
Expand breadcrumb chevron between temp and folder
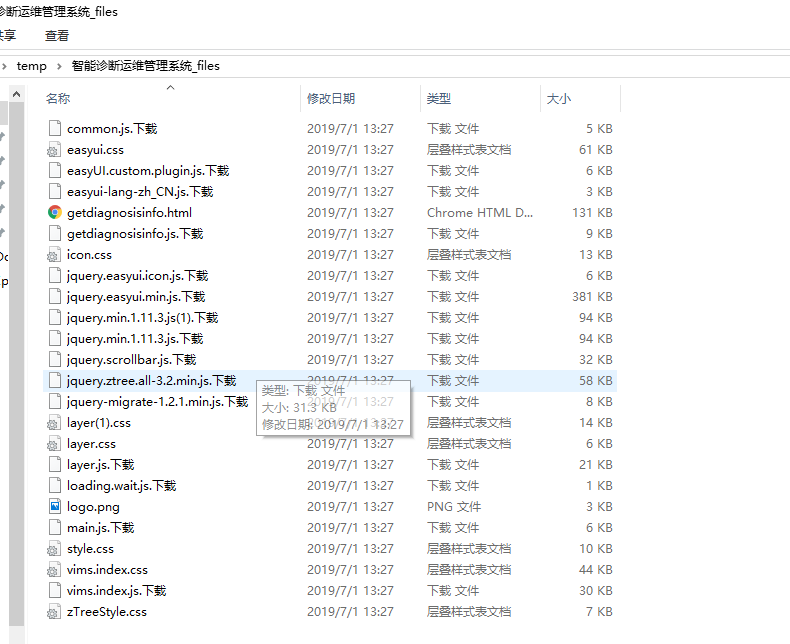(59, 66)
